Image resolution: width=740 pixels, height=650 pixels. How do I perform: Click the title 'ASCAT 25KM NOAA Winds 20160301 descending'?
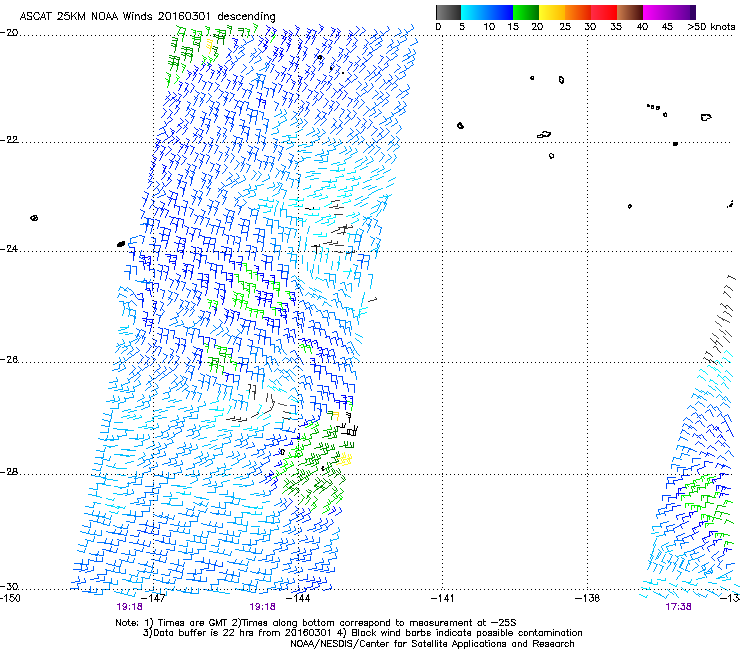coord(147,17)
